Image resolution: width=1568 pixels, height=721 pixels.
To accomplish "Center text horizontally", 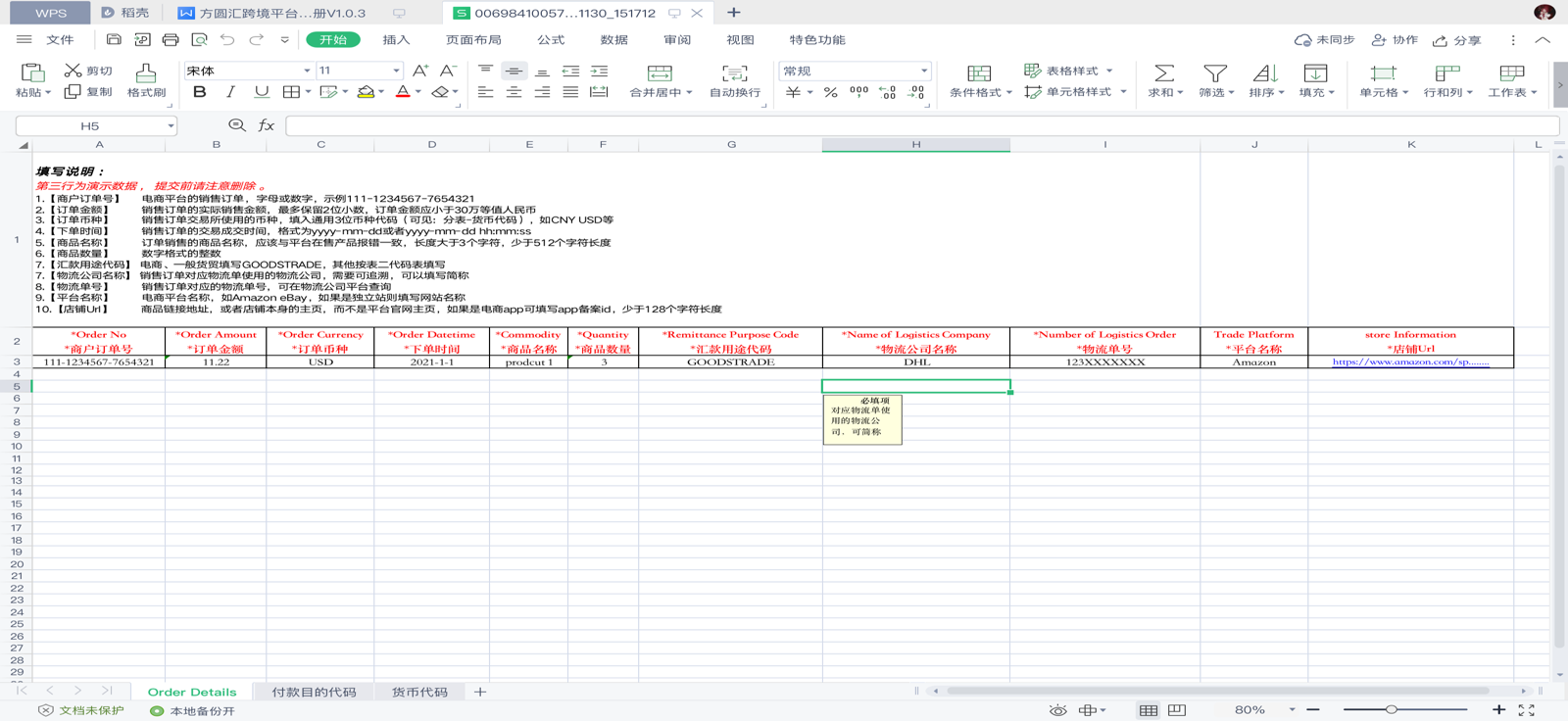I will pos(514,92).
